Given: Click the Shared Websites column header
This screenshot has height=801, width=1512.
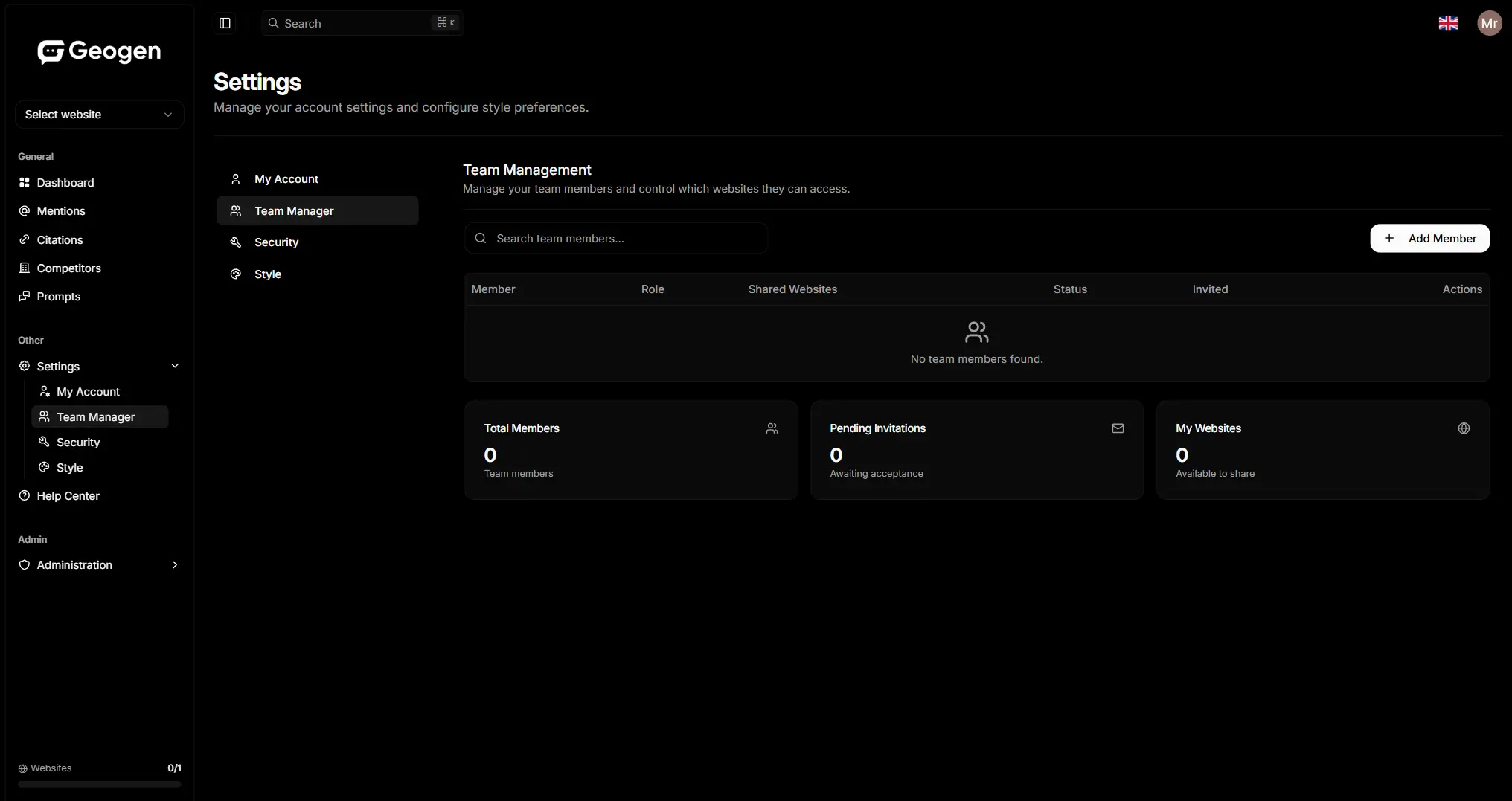Looking at the screenshot, I should click(792, 289).
